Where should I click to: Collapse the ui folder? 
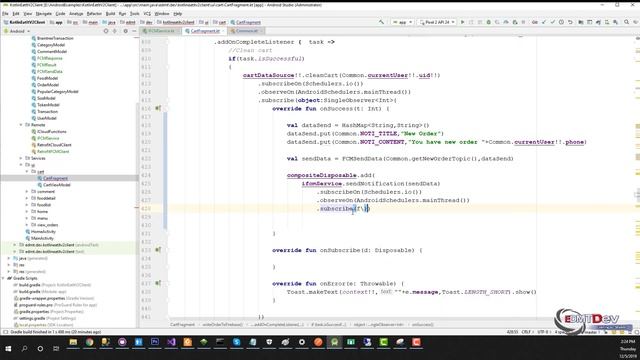point(21,165)
